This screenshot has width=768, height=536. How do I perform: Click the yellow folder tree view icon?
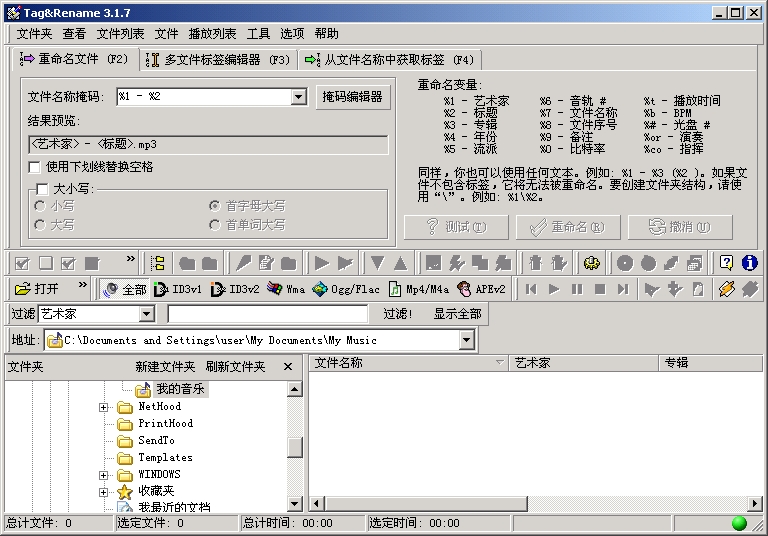157,263
